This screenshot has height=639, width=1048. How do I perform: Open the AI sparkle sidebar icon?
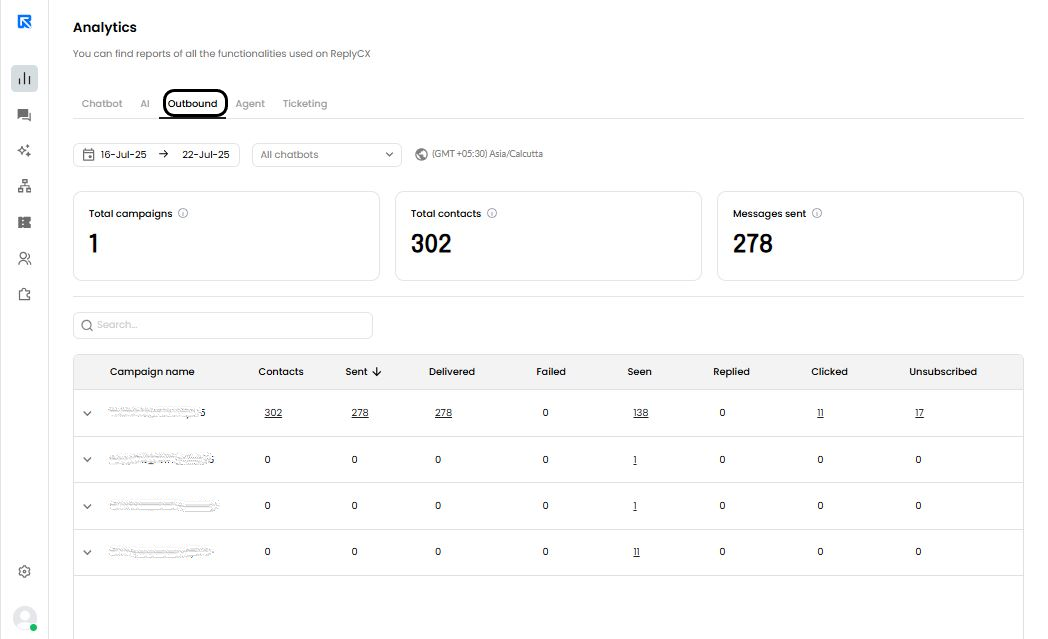pos(24,150)
